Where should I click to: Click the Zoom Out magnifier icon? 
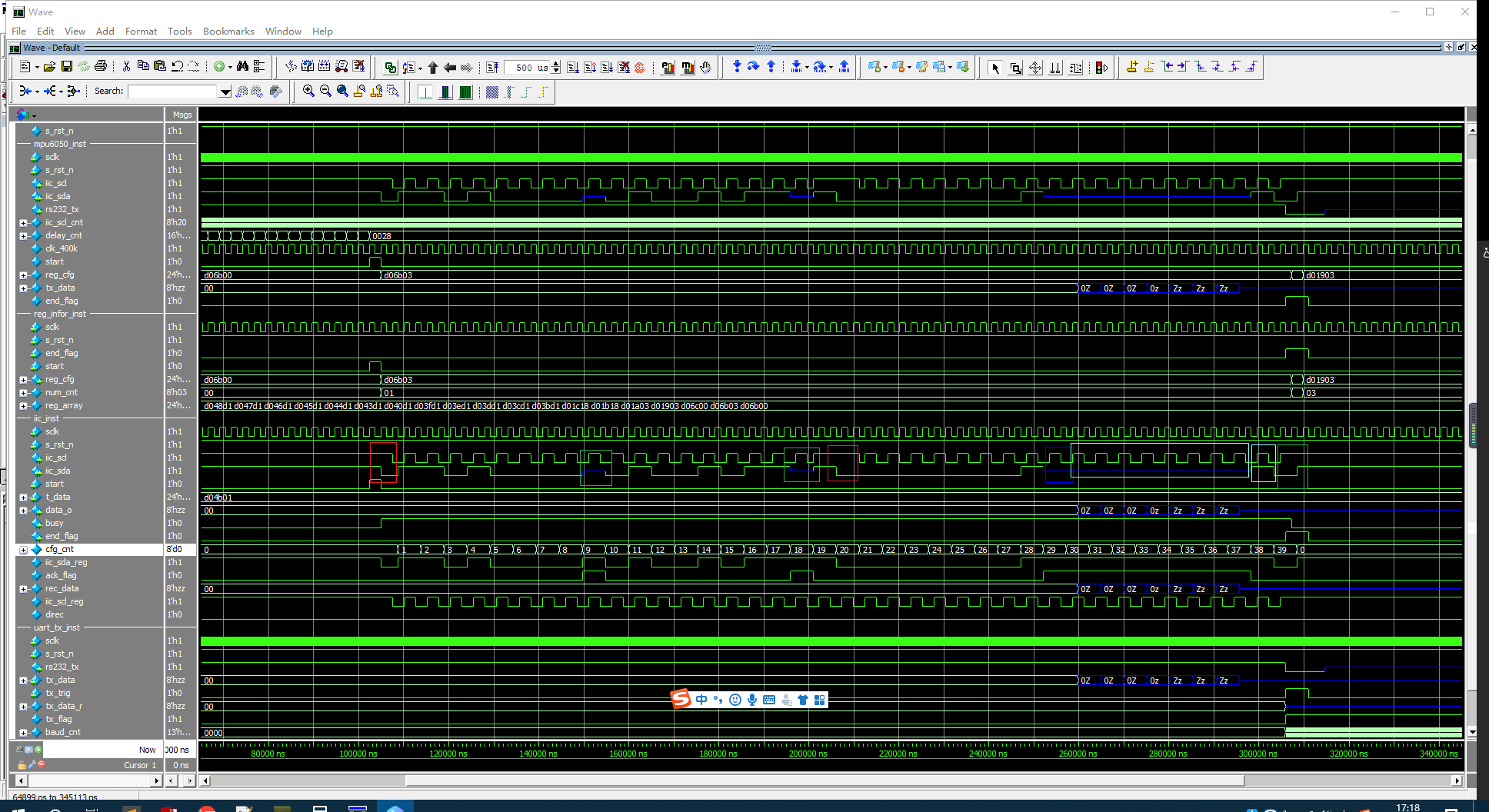pyautogui.click(x=325, y=91)
